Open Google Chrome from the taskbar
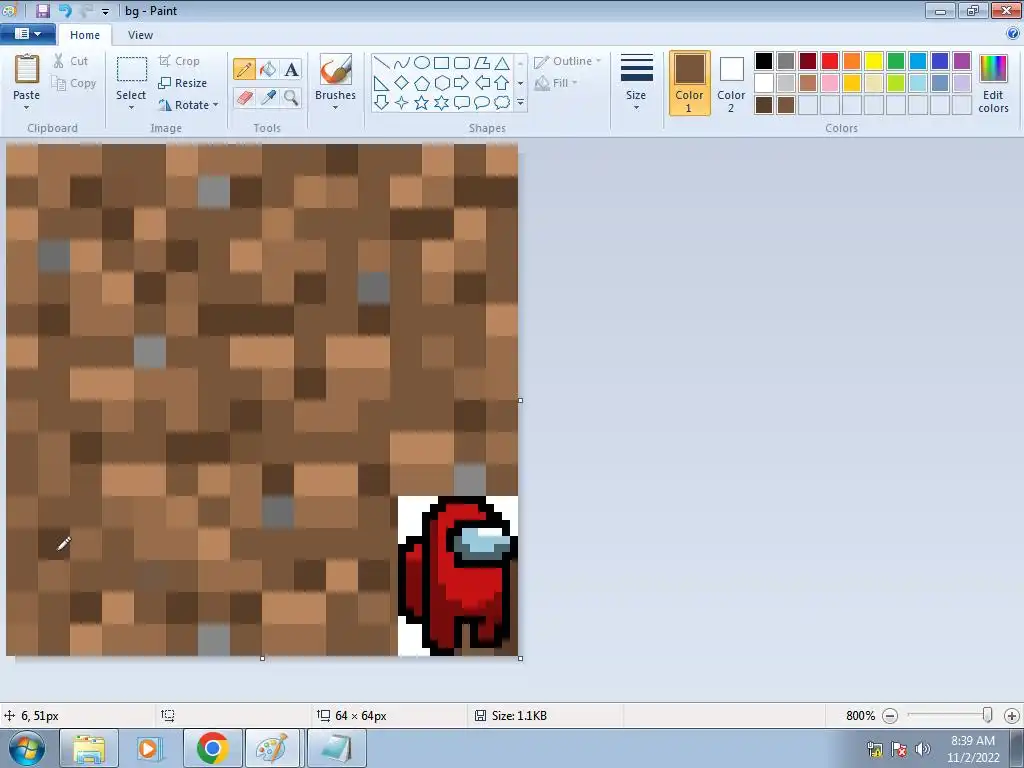This screenshot has height=768, width=1024. click(212, 748)
